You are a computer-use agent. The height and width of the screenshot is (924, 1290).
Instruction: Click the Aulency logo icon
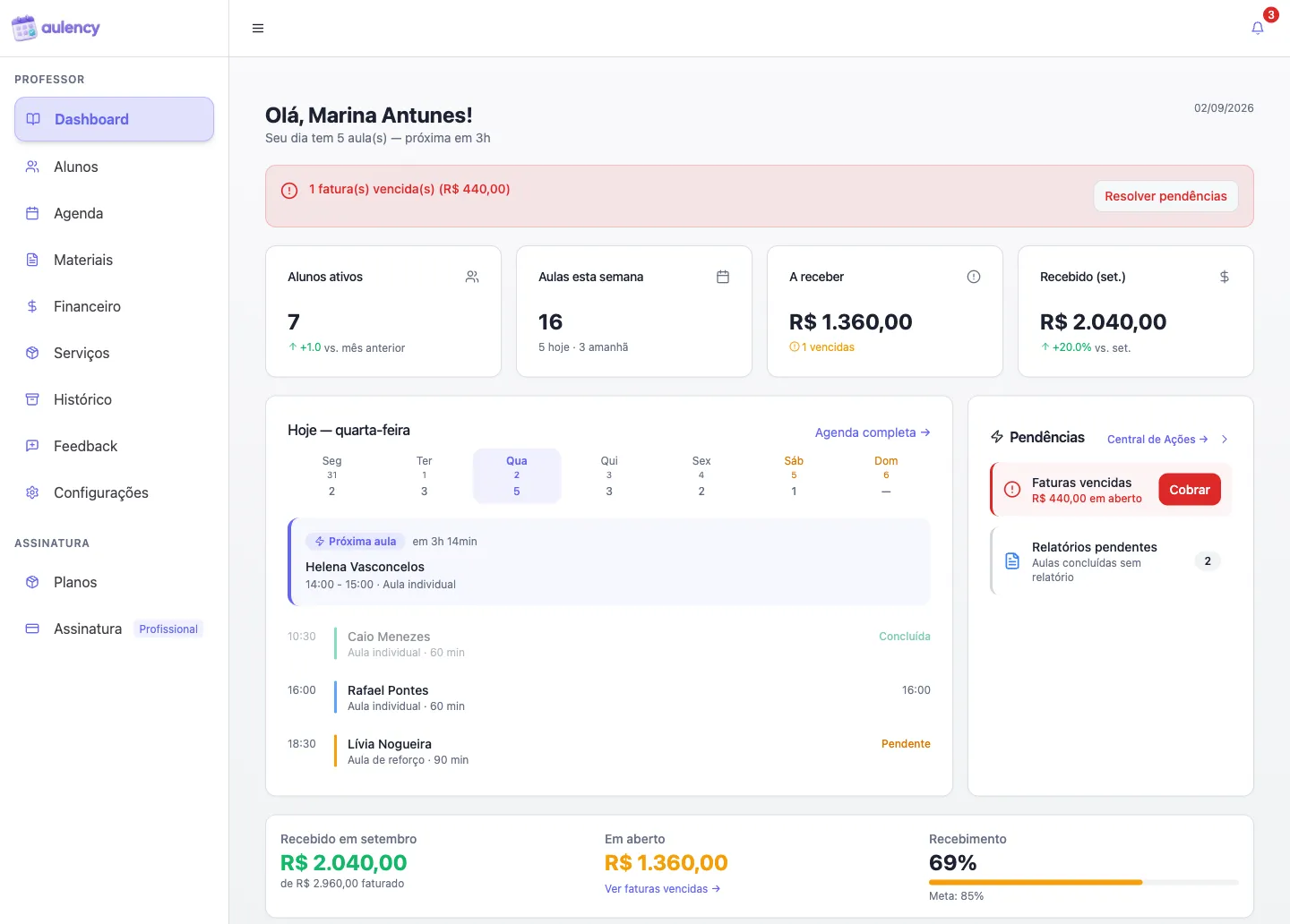[24, 28]
